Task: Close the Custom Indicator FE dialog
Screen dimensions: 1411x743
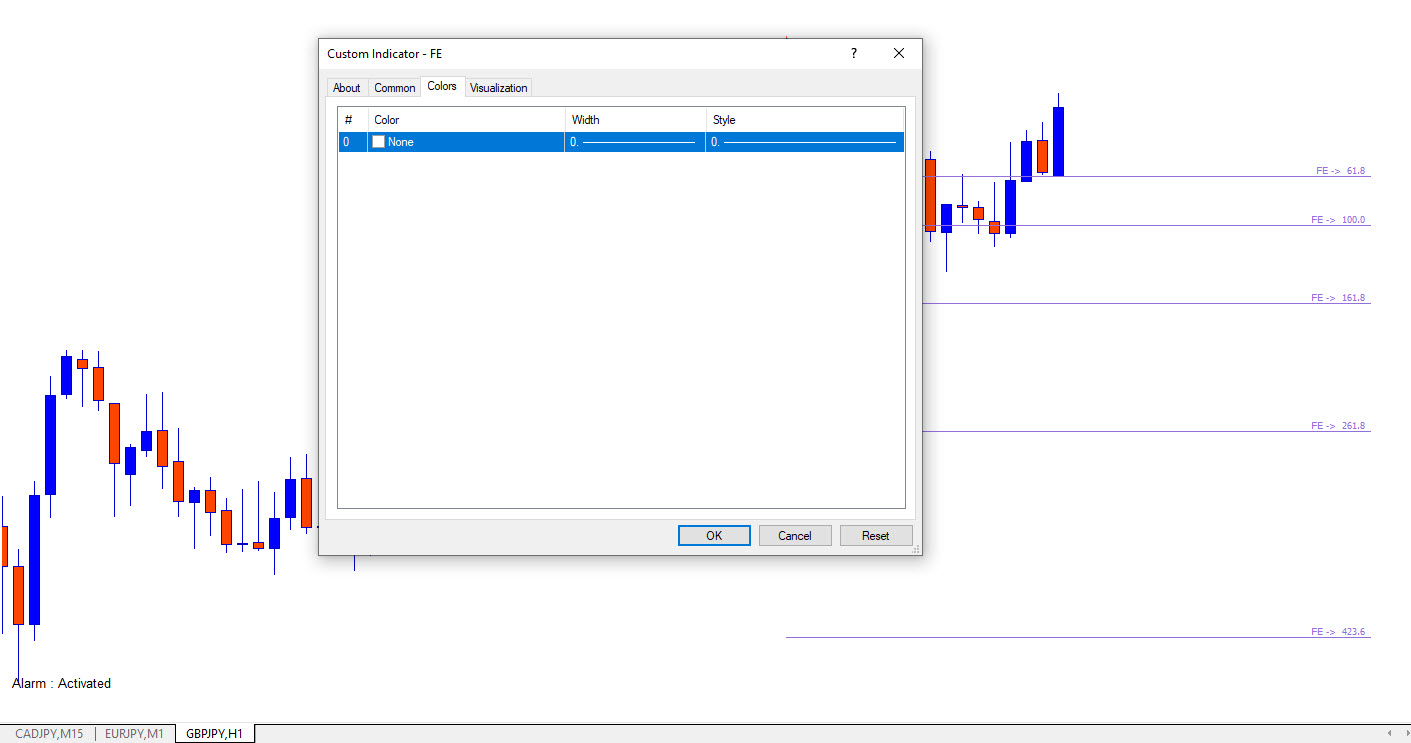Action: pos(898,54)
